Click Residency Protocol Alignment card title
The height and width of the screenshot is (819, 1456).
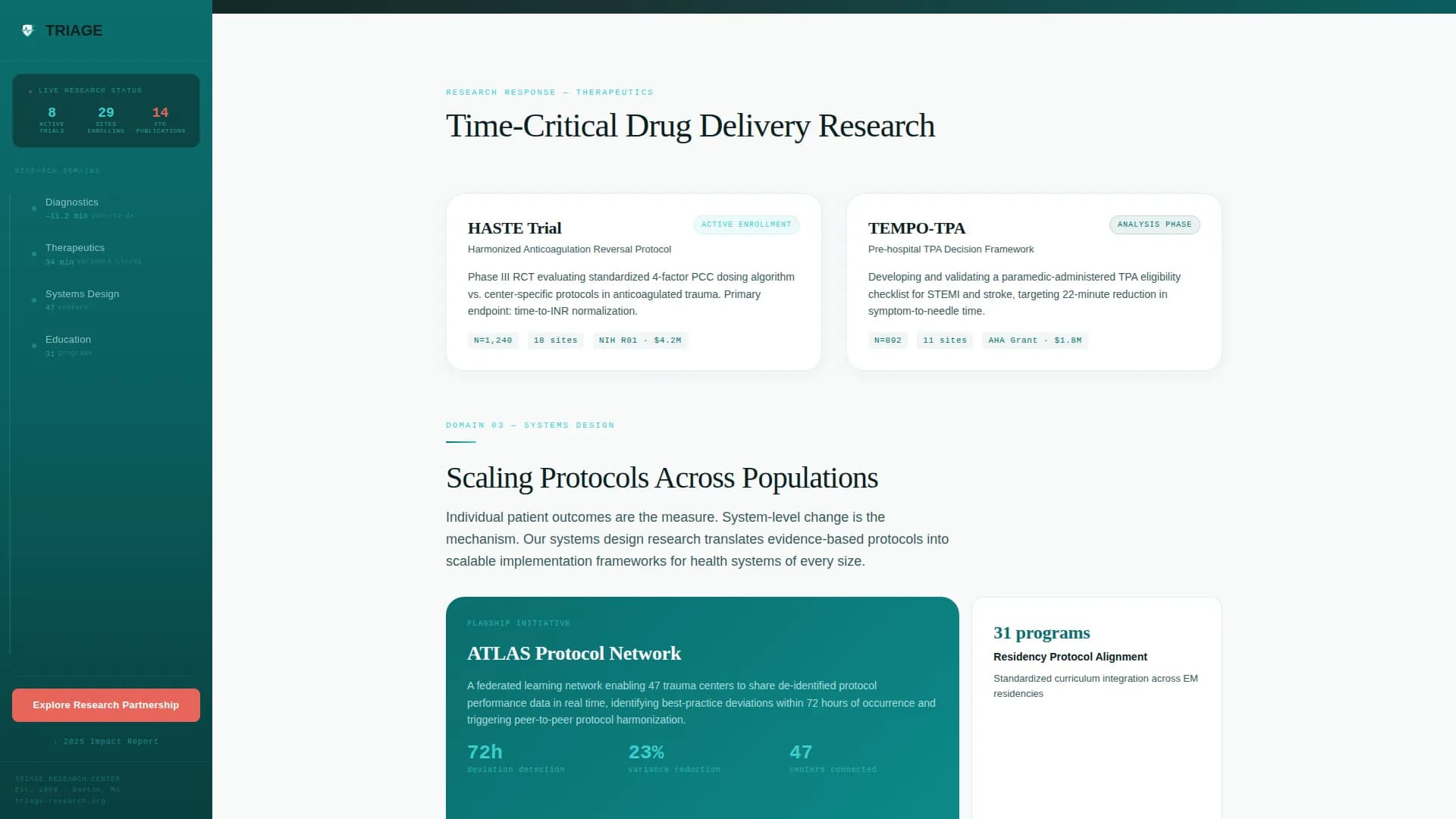1070,657
